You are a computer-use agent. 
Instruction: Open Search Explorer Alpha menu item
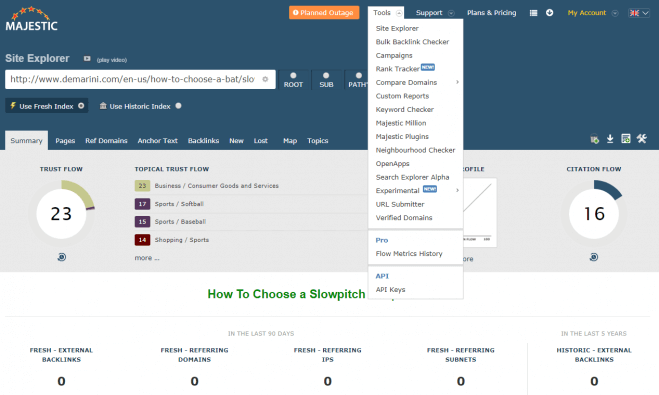412,177
